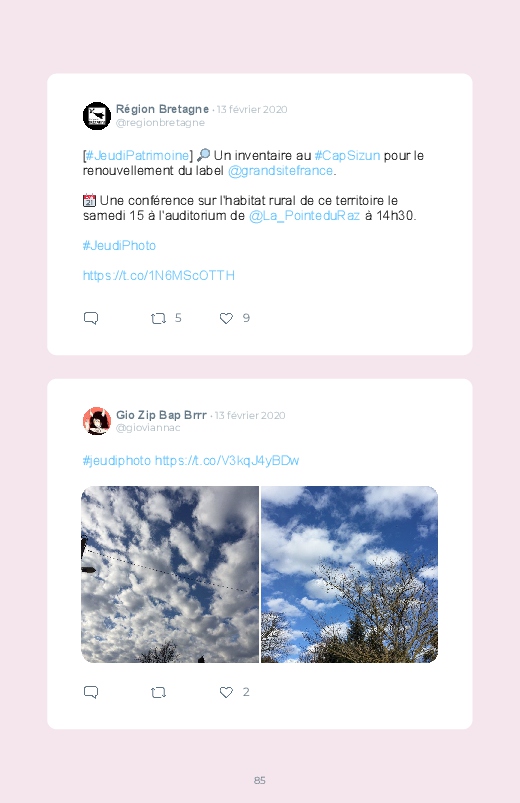Follow the https://t.co/1N6MScOTTH link

[x=159, y=276]
